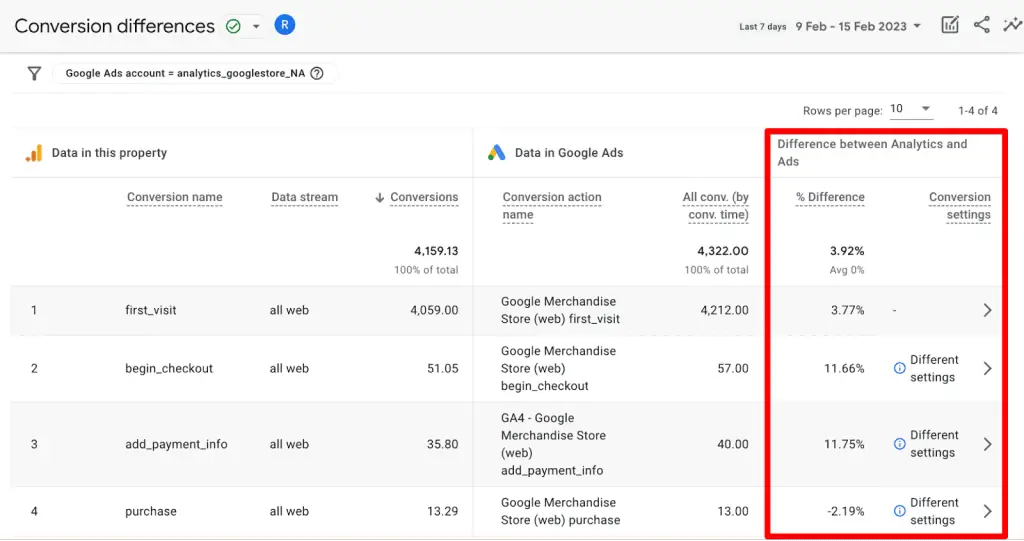Viewport: 1024px width, 541px height.
Task: Click the 4,059.00 conversions value
Action: (434, 310)
